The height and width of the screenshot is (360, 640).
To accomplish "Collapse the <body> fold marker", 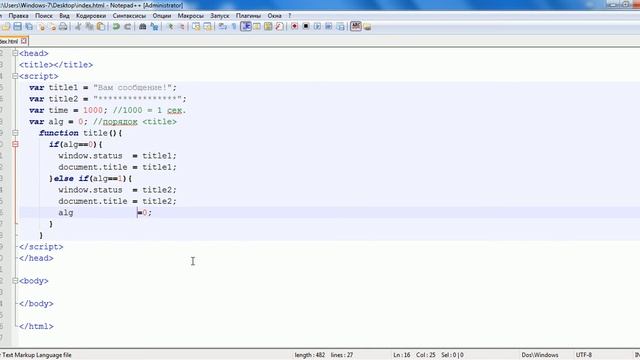I will point(15,281).
